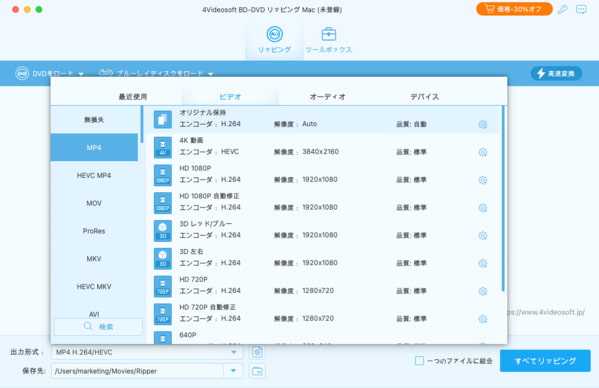Click the 30% off price cart button
This screenshot has height=388, width=599.
[x=514, y=9]
